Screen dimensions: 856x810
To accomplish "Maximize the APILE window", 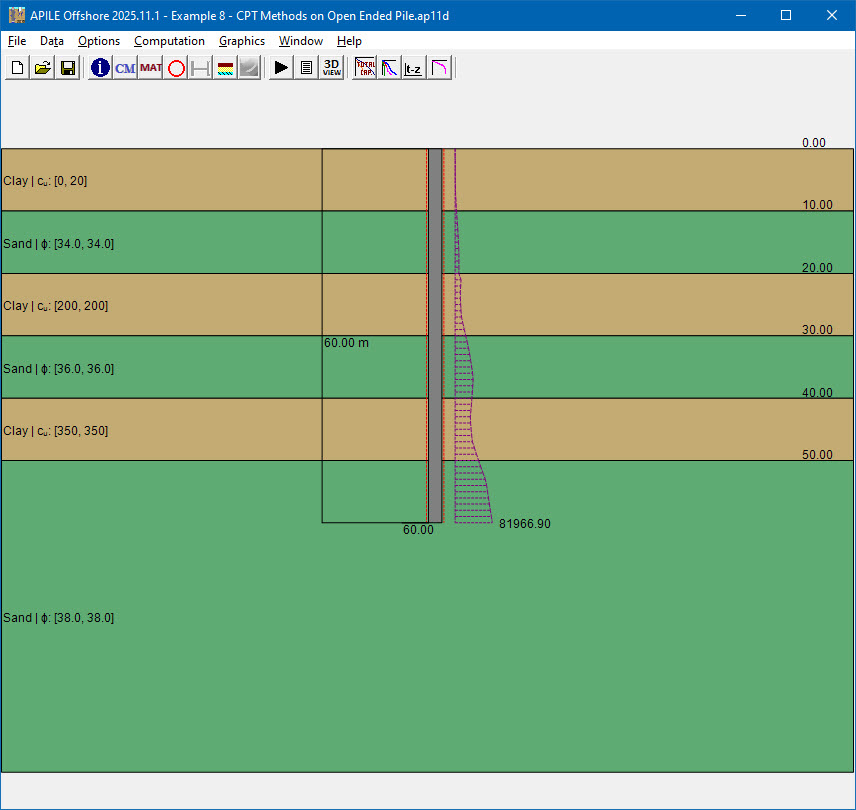I will pos(786,15).
